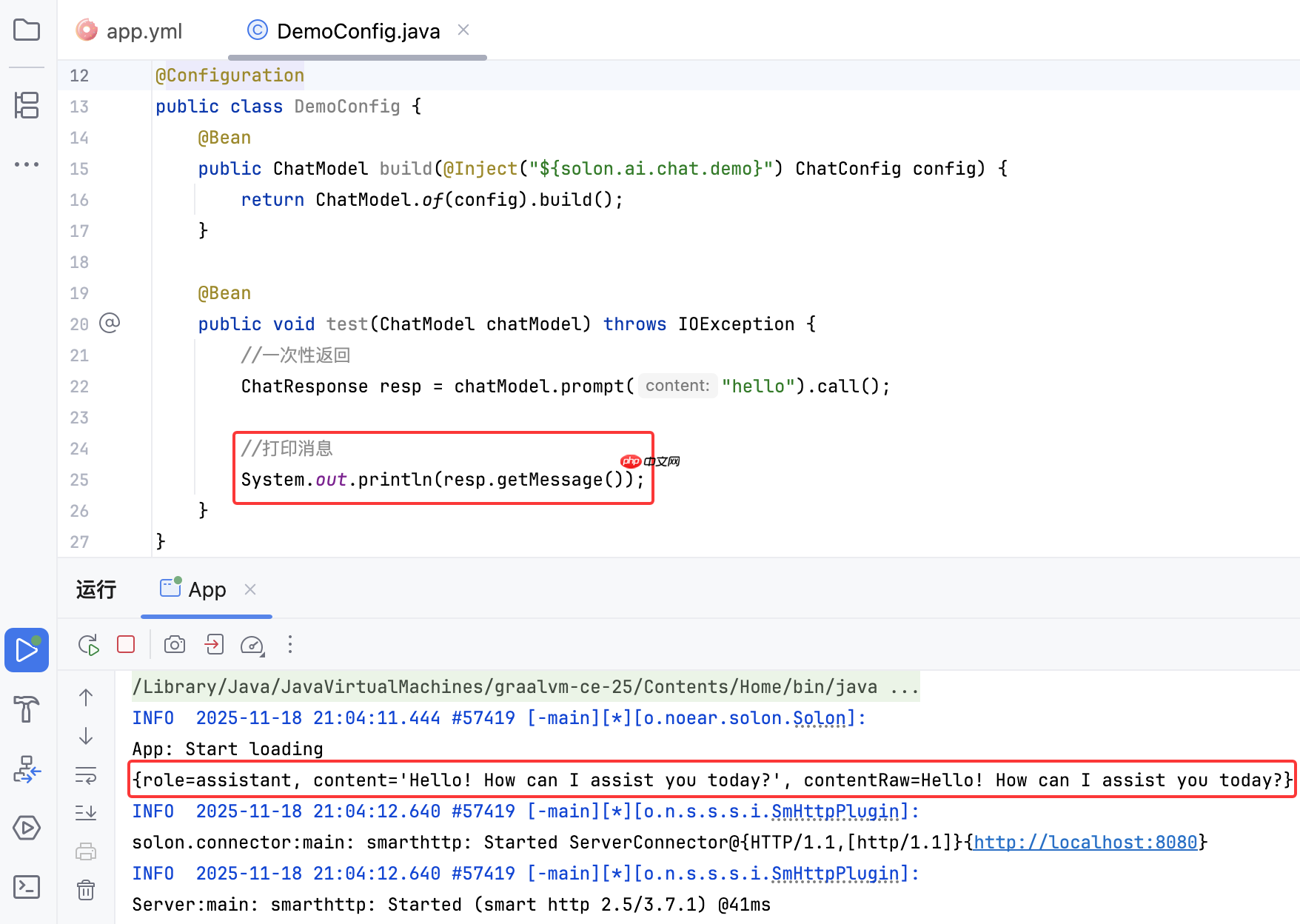This screenshot has width=1300, height=924.
Task: Open the Project folder tool window
Action: tap(27, 30)
